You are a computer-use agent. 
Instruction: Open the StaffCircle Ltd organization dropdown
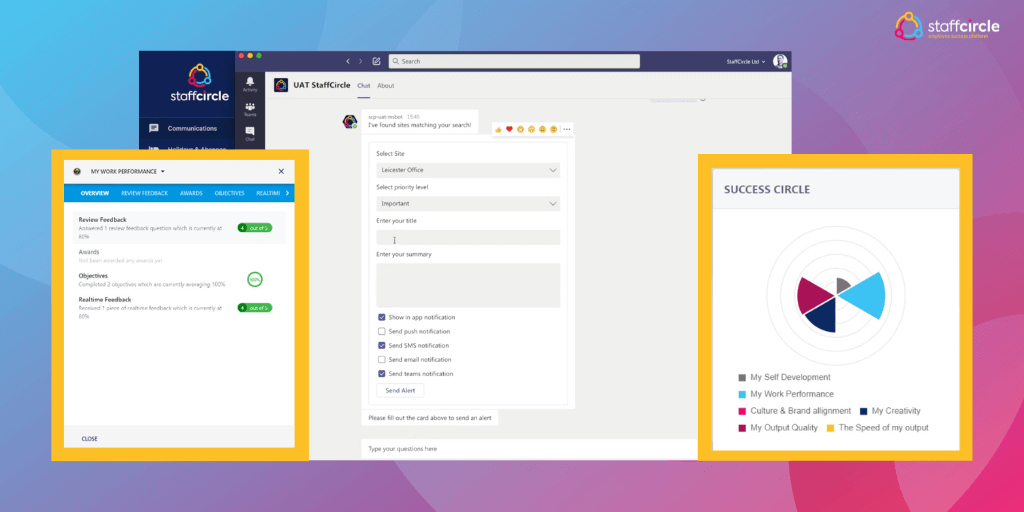[x=746, y=61]
